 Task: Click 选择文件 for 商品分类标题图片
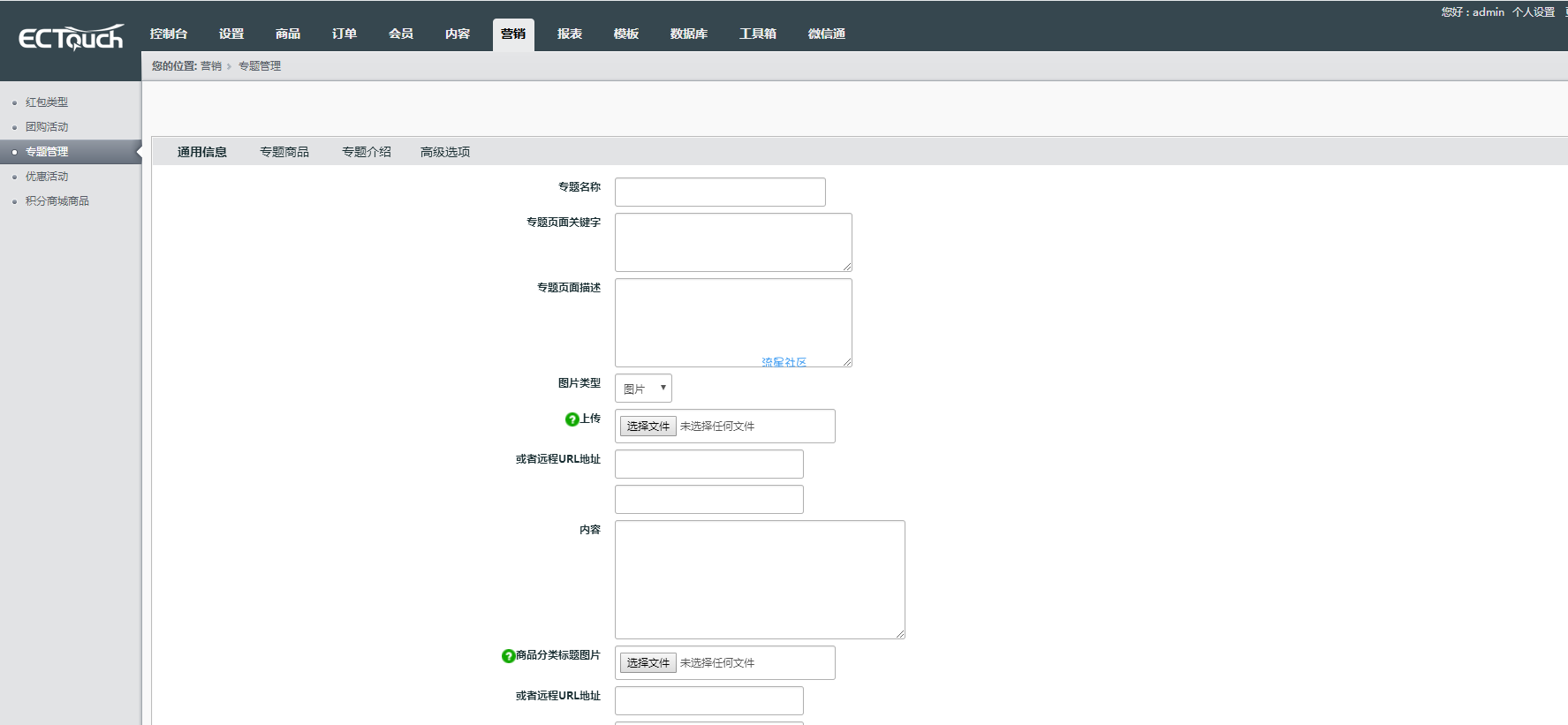[648, 662]
